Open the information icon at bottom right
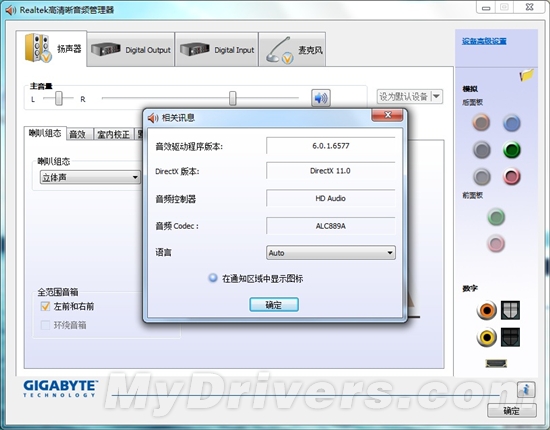 pyautogui.click(x=526, y=389)
